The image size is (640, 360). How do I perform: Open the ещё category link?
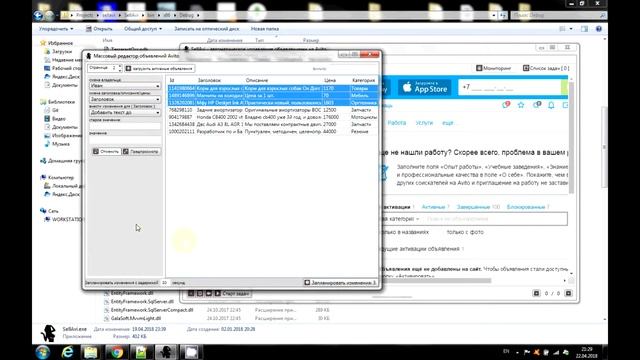click(448, 122)
